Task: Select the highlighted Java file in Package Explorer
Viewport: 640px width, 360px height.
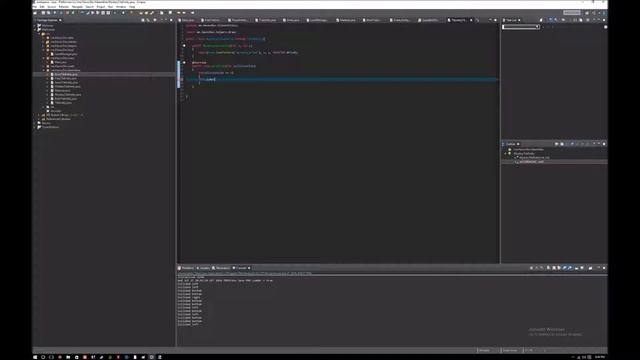Action: [x=65, y=74]
